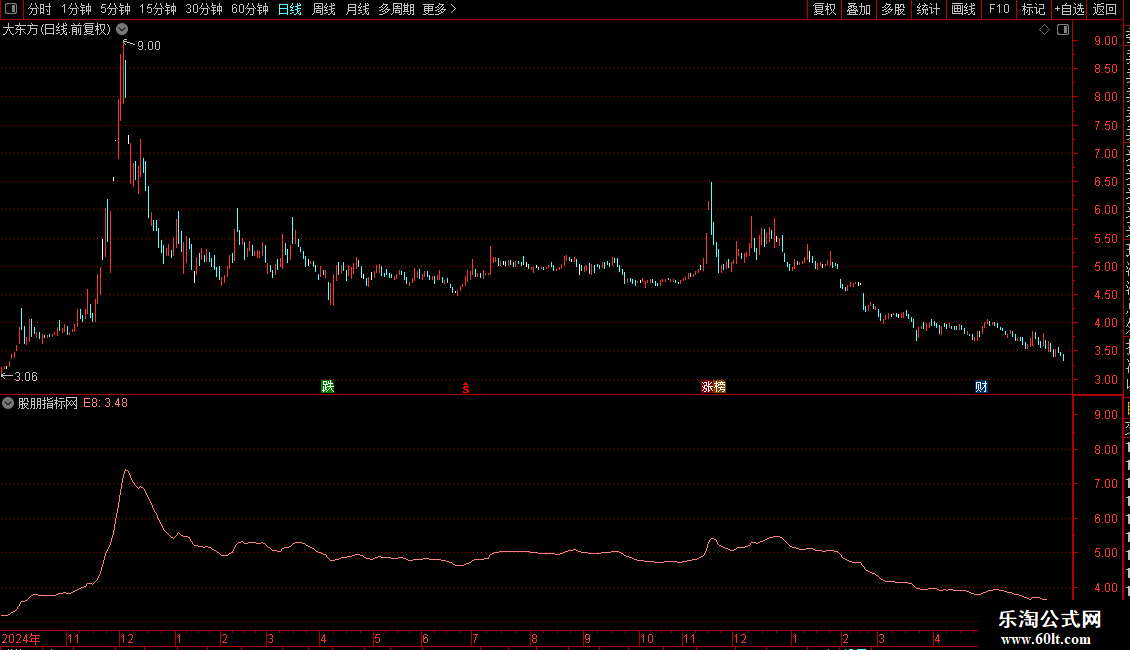Screen dimensions: 1130x650
Task: Switch to 分时 intraday view
Action: (x=40, y=9)
